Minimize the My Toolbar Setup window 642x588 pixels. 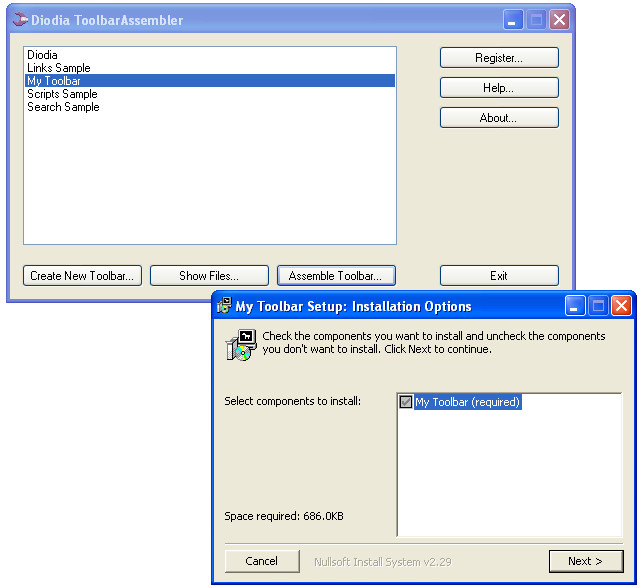click(574, 306)
